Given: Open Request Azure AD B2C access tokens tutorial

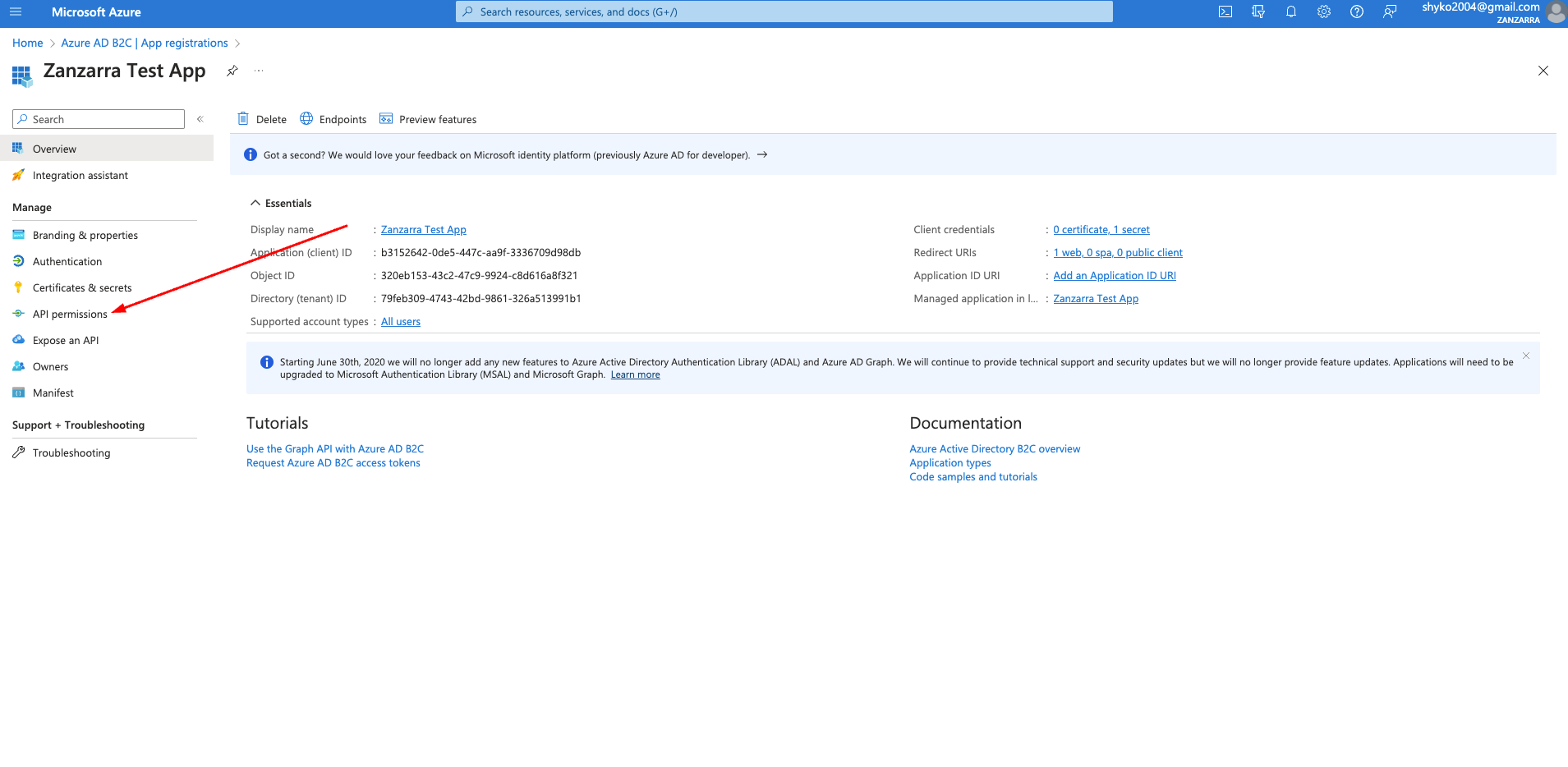Looking at the screenshot, I should 333,463.
